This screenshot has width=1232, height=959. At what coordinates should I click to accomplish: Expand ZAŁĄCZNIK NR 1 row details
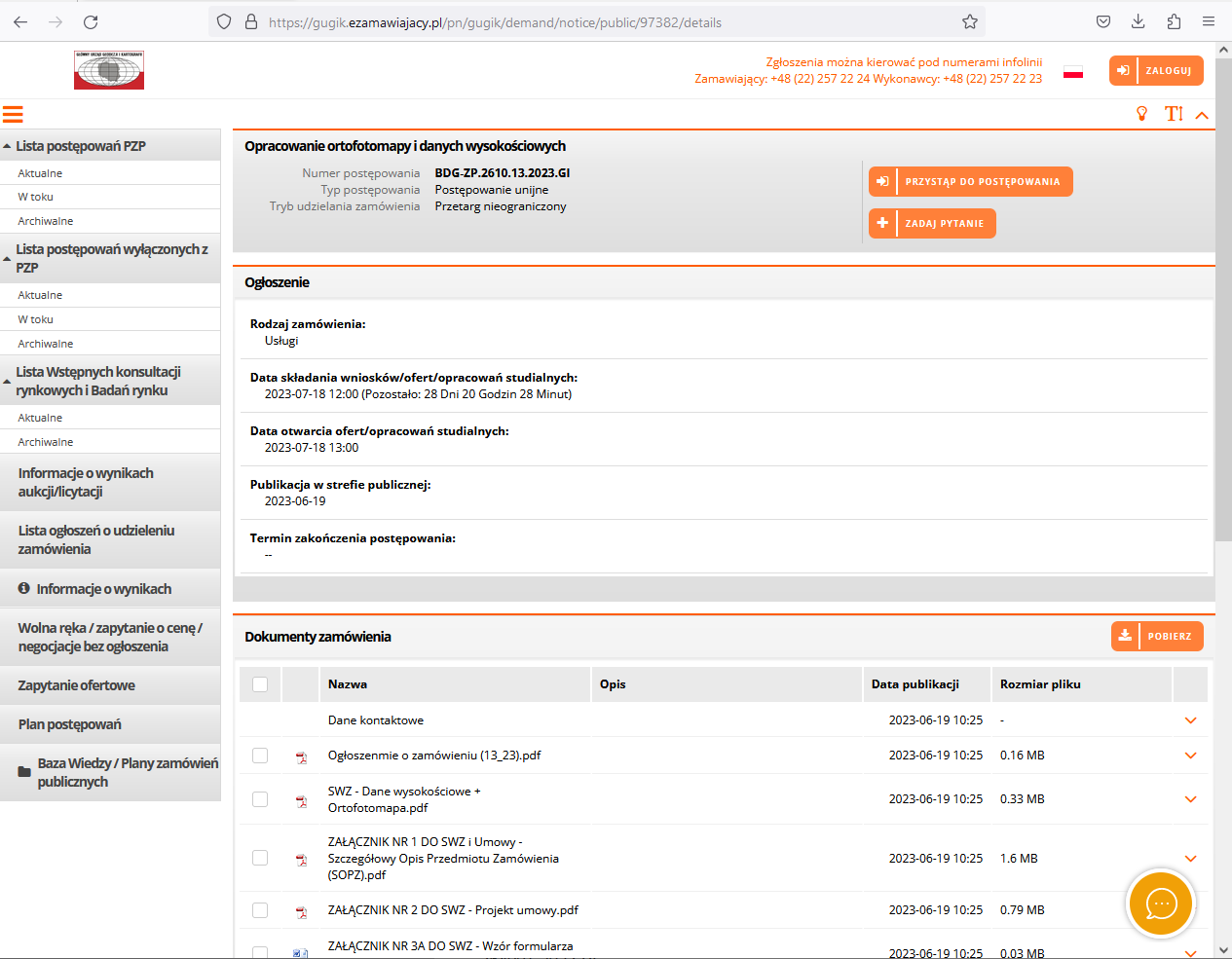click(x=1190, y=859)
